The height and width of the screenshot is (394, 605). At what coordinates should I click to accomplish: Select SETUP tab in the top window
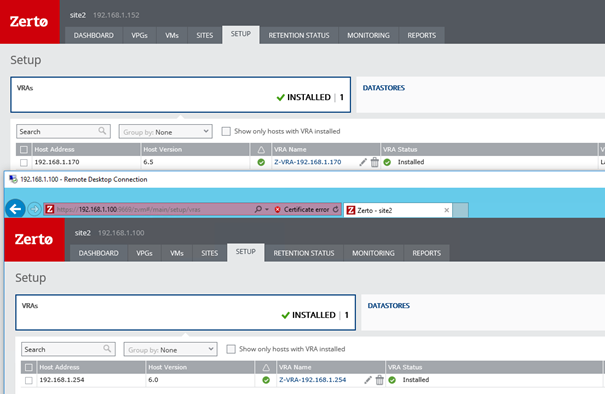click(241, 34)
